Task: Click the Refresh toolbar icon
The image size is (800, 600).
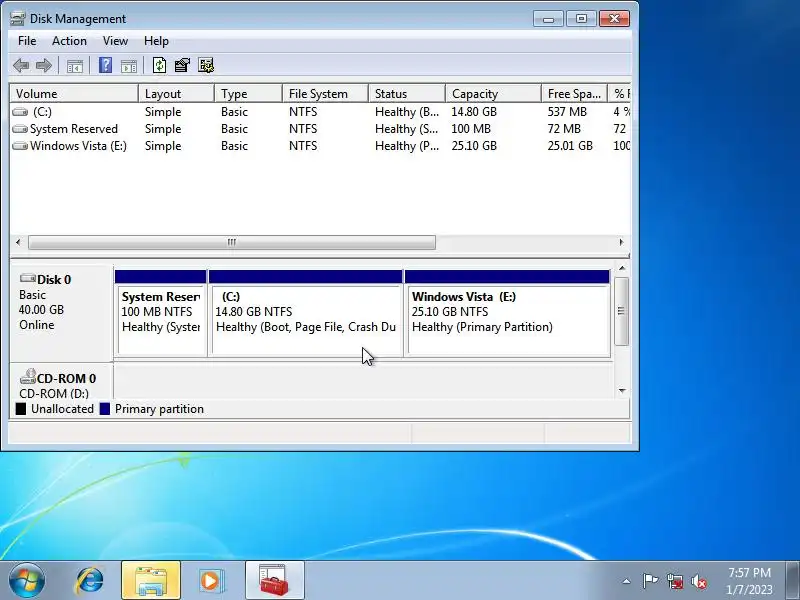Action: coord(159,65)
